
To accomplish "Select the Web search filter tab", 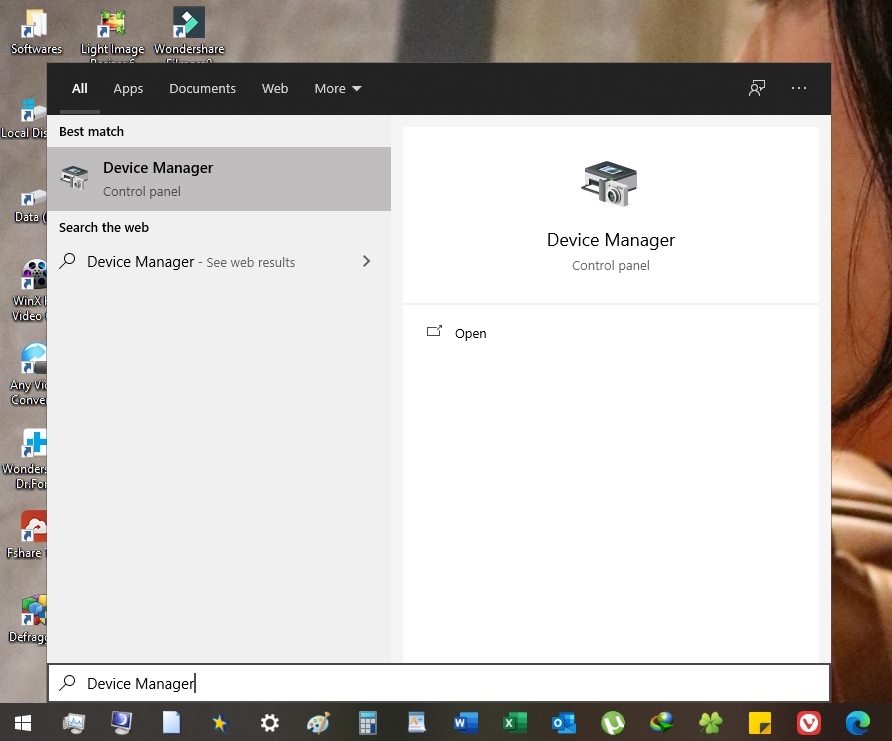I will (275, 89).
